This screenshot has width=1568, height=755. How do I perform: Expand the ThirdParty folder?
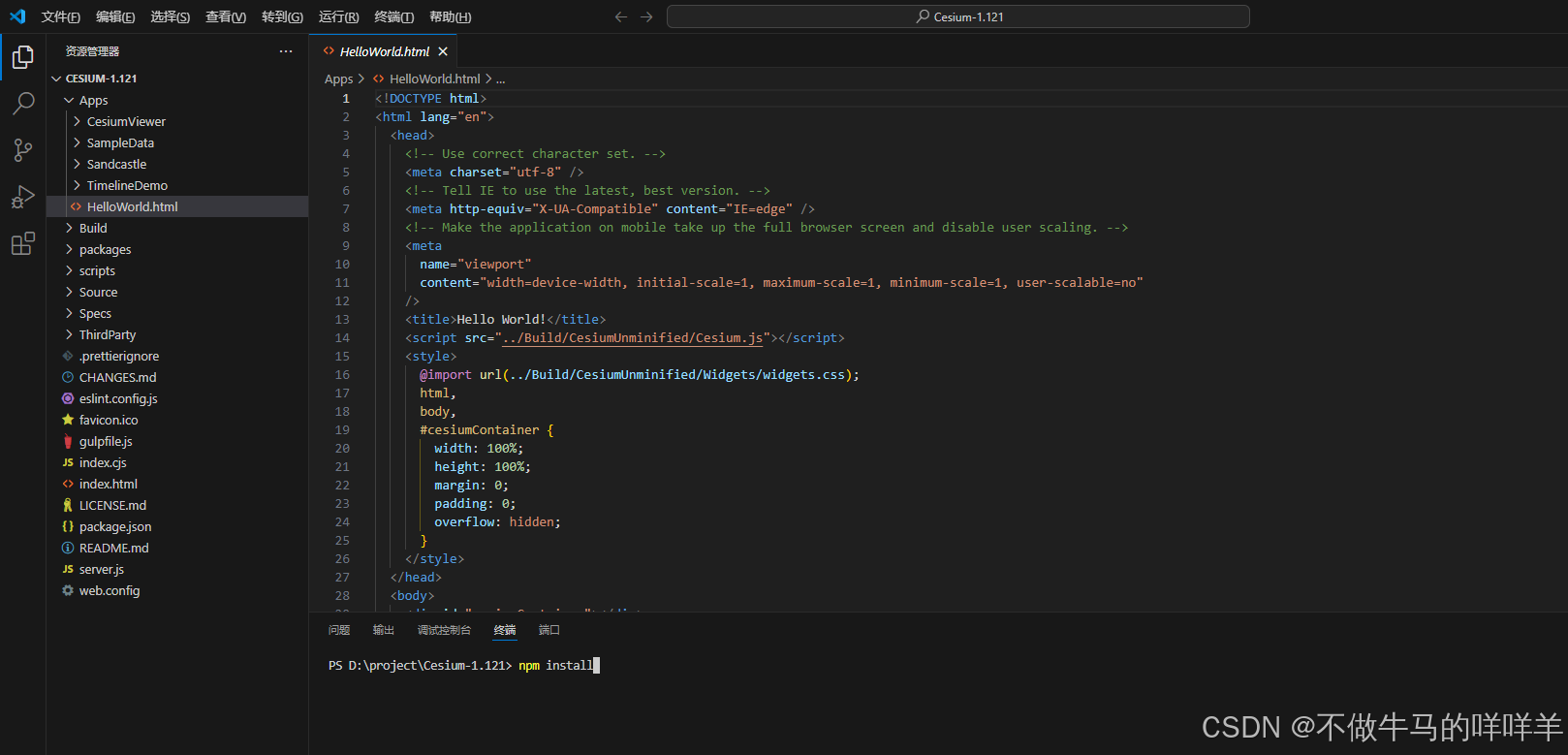tap(69, 334)
